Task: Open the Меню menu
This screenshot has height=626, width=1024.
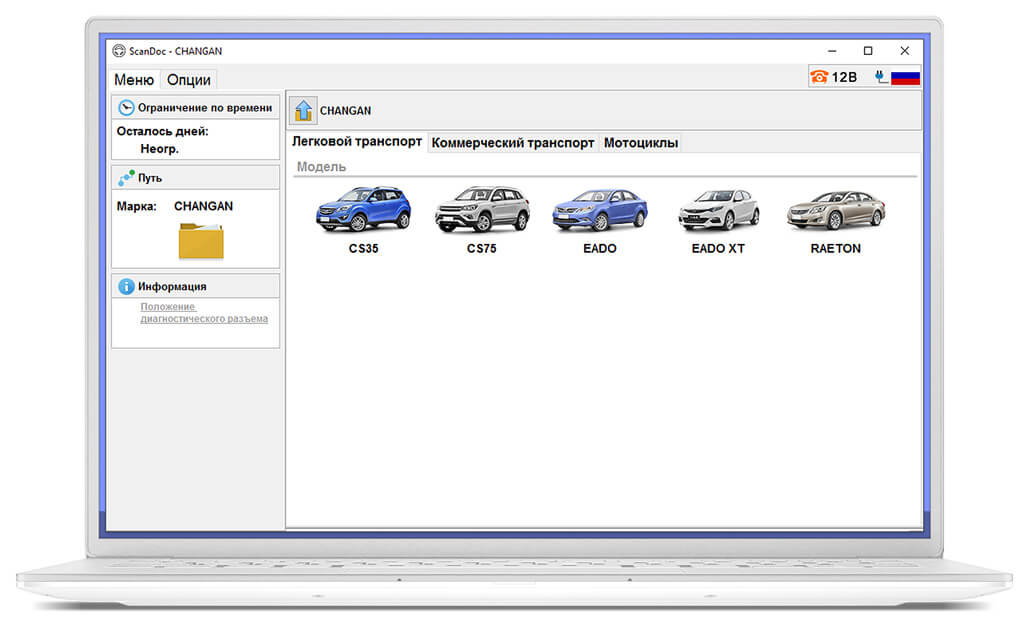Action: pos(134,80)
